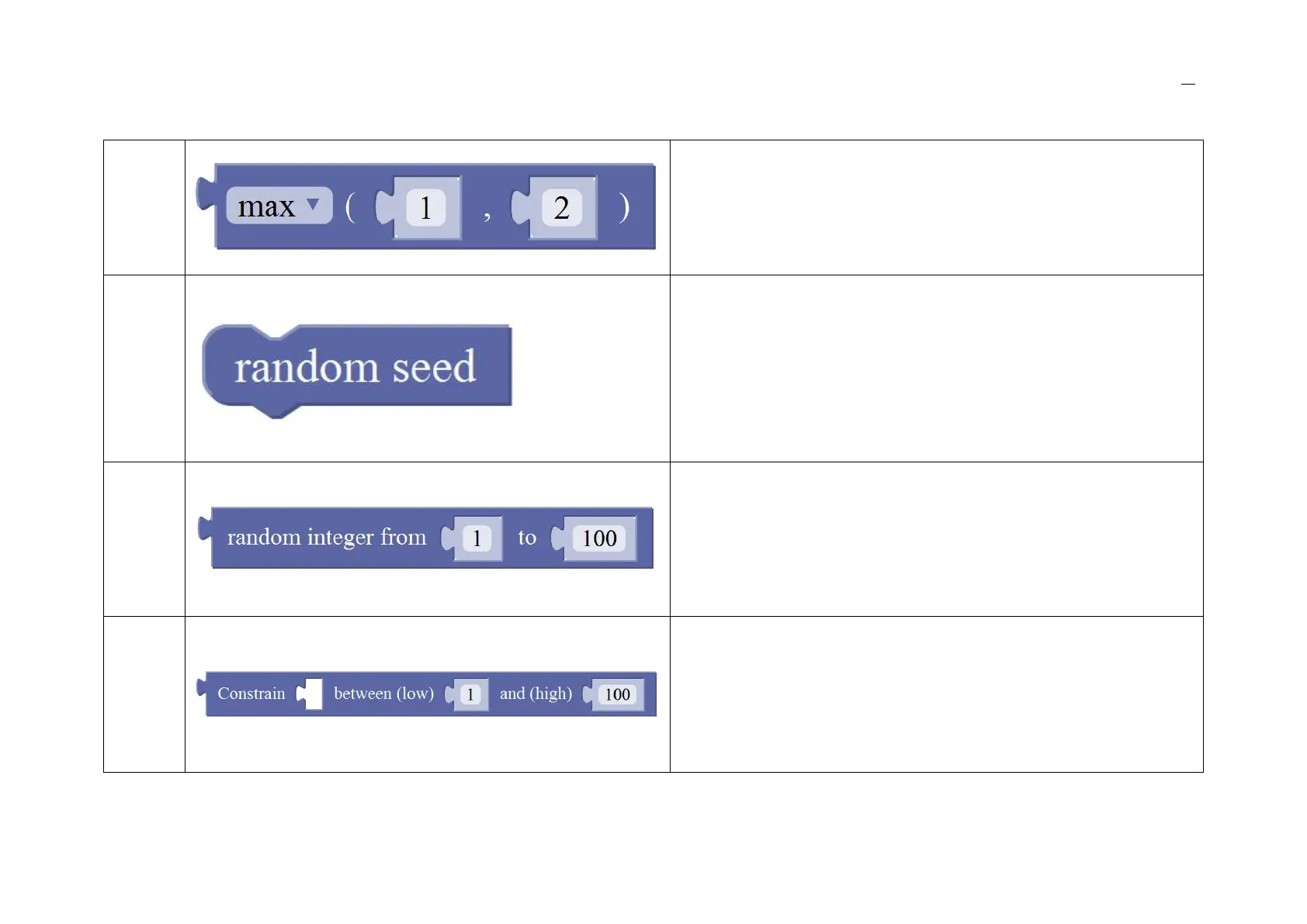Click the opening parenthesis of the max block

coord(350,207)
